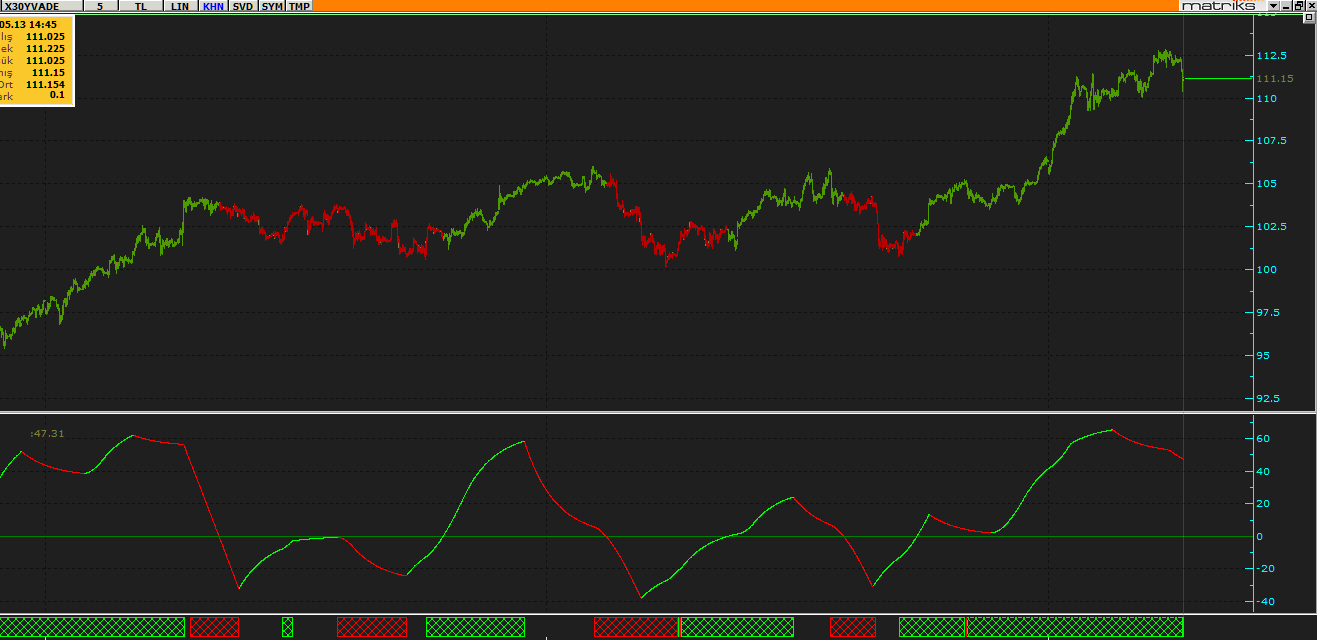Click the first red hatched signal bar

pos(214,627)
